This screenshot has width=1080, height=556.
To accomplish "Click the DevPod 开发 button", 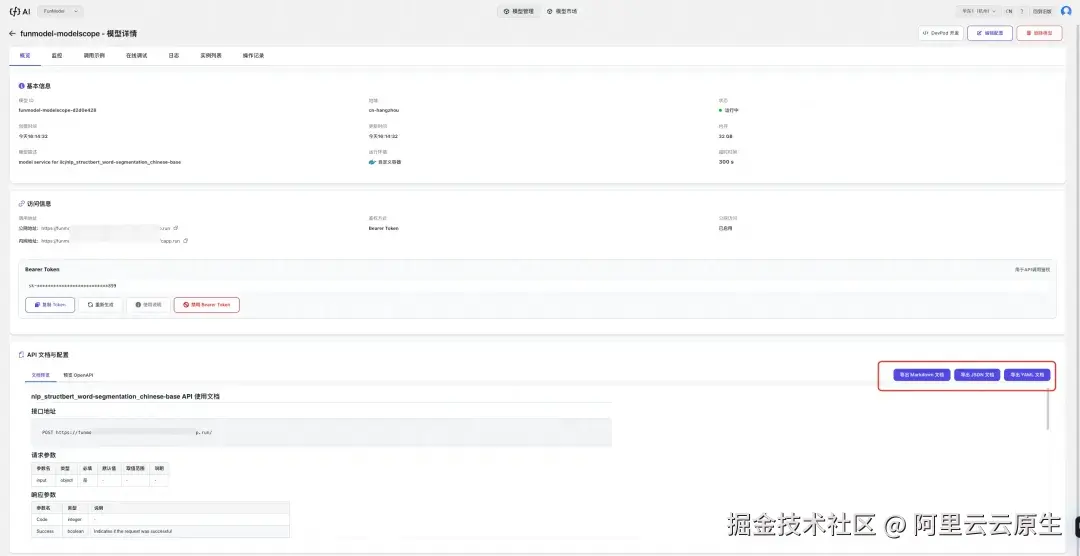I will coord(940,33).
